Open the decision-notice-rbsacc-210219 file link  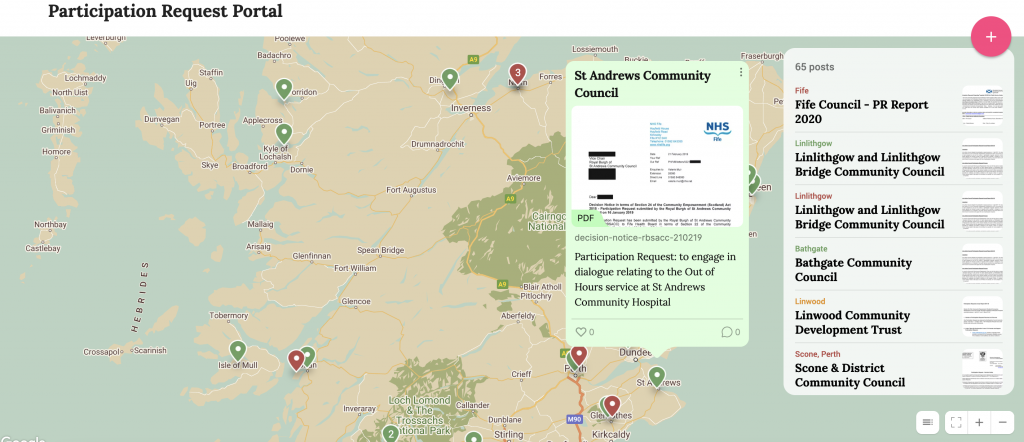(638, 237)
